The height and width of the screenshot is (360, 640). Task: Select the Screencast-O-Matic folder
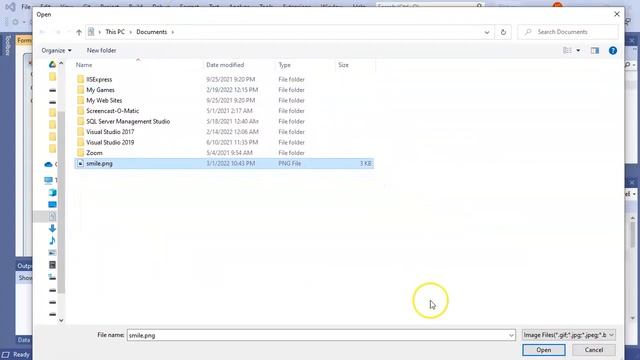[x=113, y=111]
